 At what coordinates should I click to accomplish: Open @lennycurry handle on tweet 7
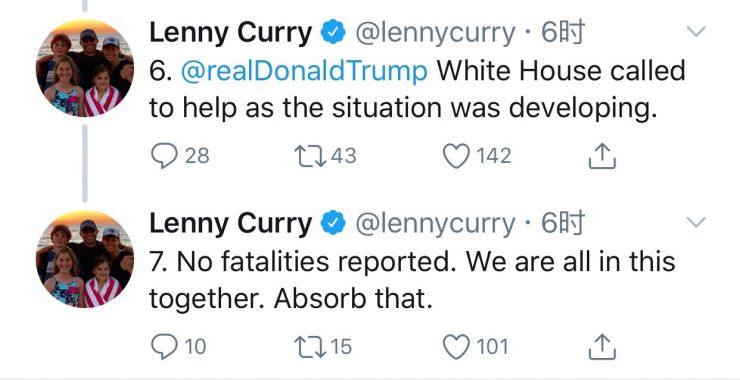[x=435, y=224]
